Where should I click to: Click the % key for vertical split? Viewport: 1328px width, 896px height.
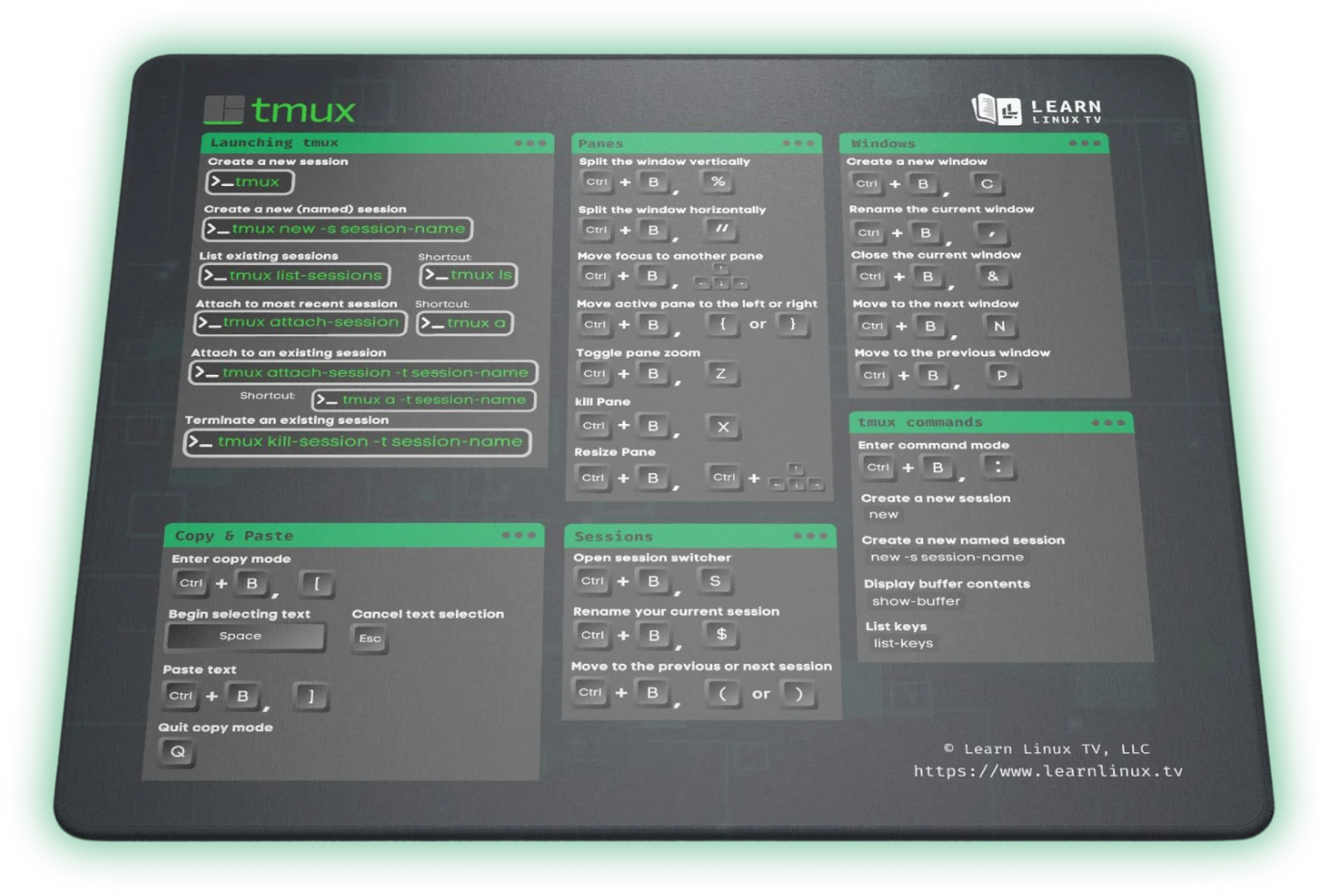(718, 182)
